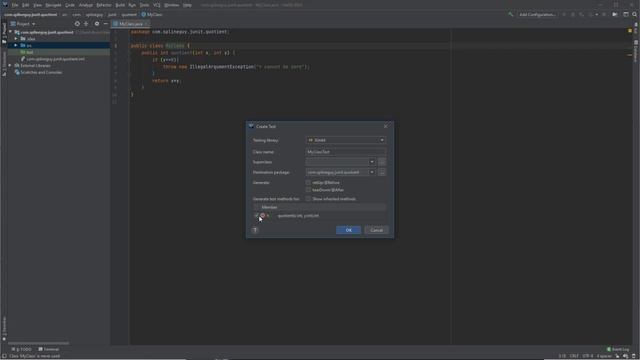The image size is (640, 360).
Task: Click CRLF line separator in status bar
Action: point(574,356)
